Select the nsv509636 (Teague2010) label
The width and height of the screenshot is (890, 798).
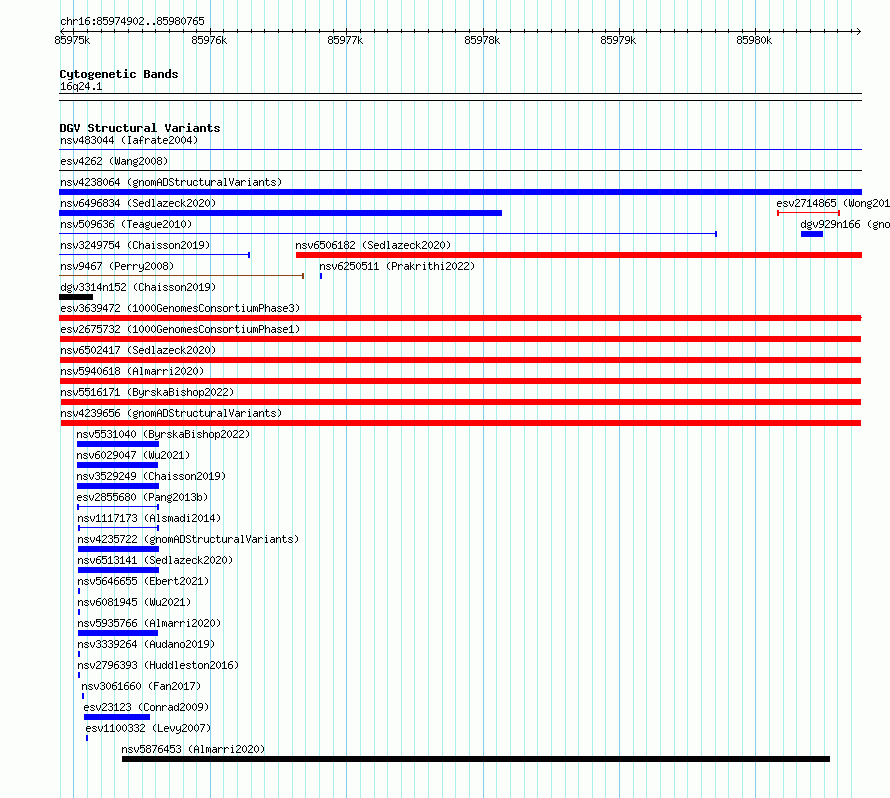[126, 224]
